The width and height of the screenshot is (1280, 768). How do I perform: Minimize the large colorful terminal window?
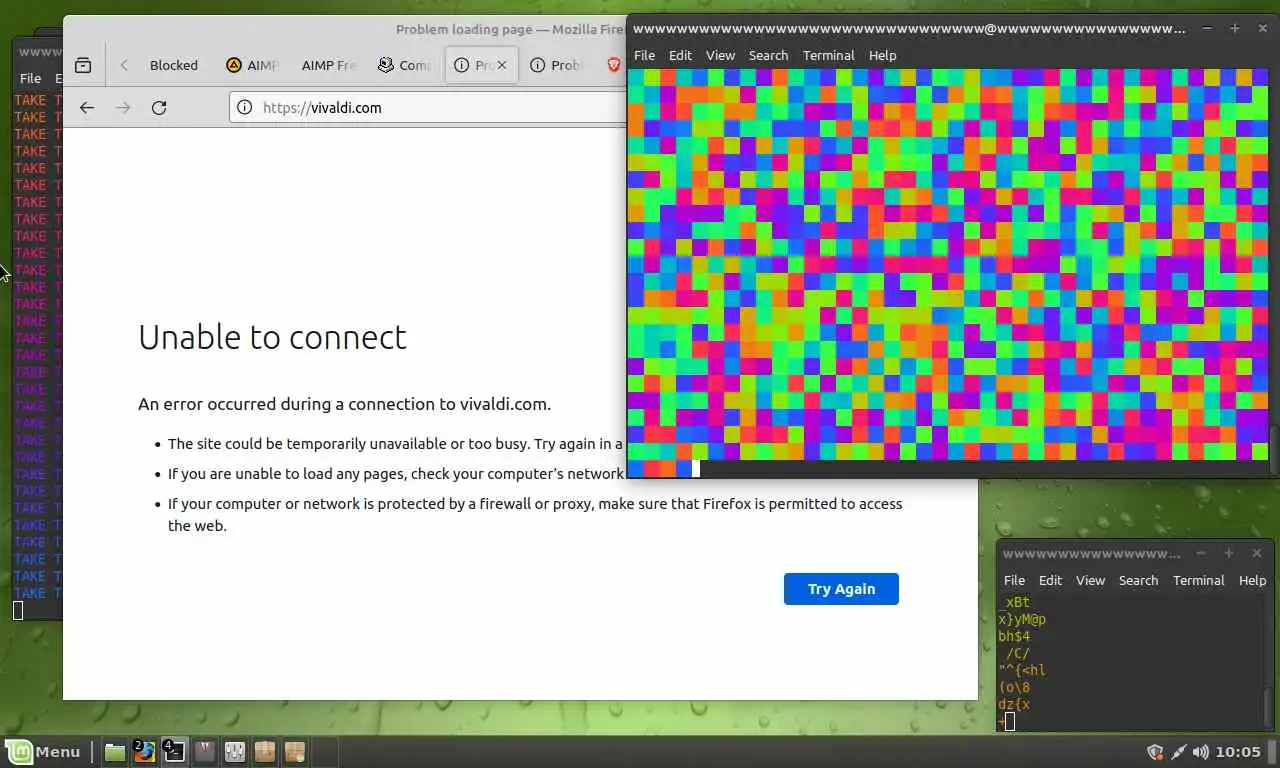click(1207, 29)
